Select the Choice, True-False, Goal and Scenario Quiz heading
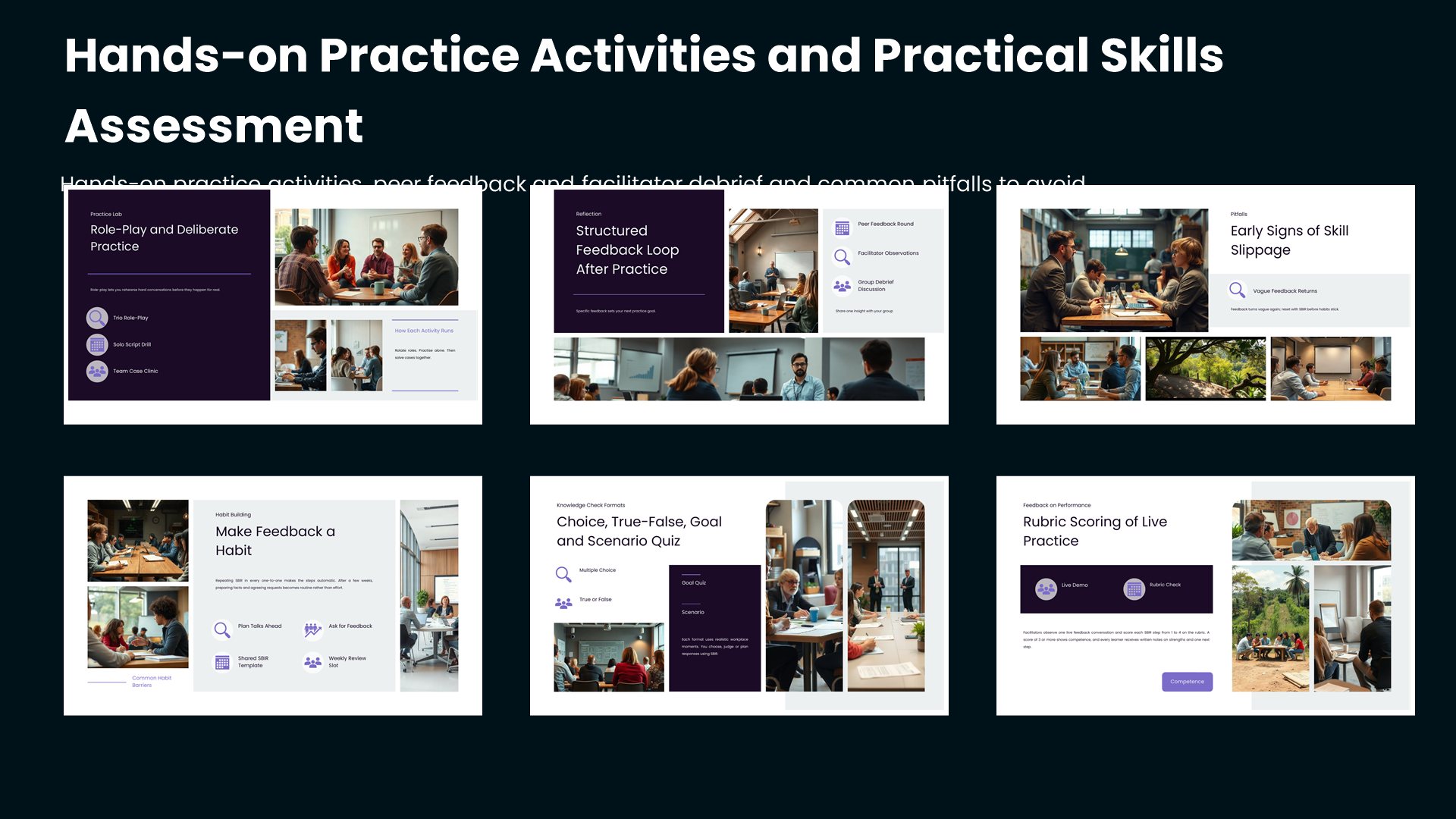The width and height of the screenshot is (1456, 819). (639, 531)
